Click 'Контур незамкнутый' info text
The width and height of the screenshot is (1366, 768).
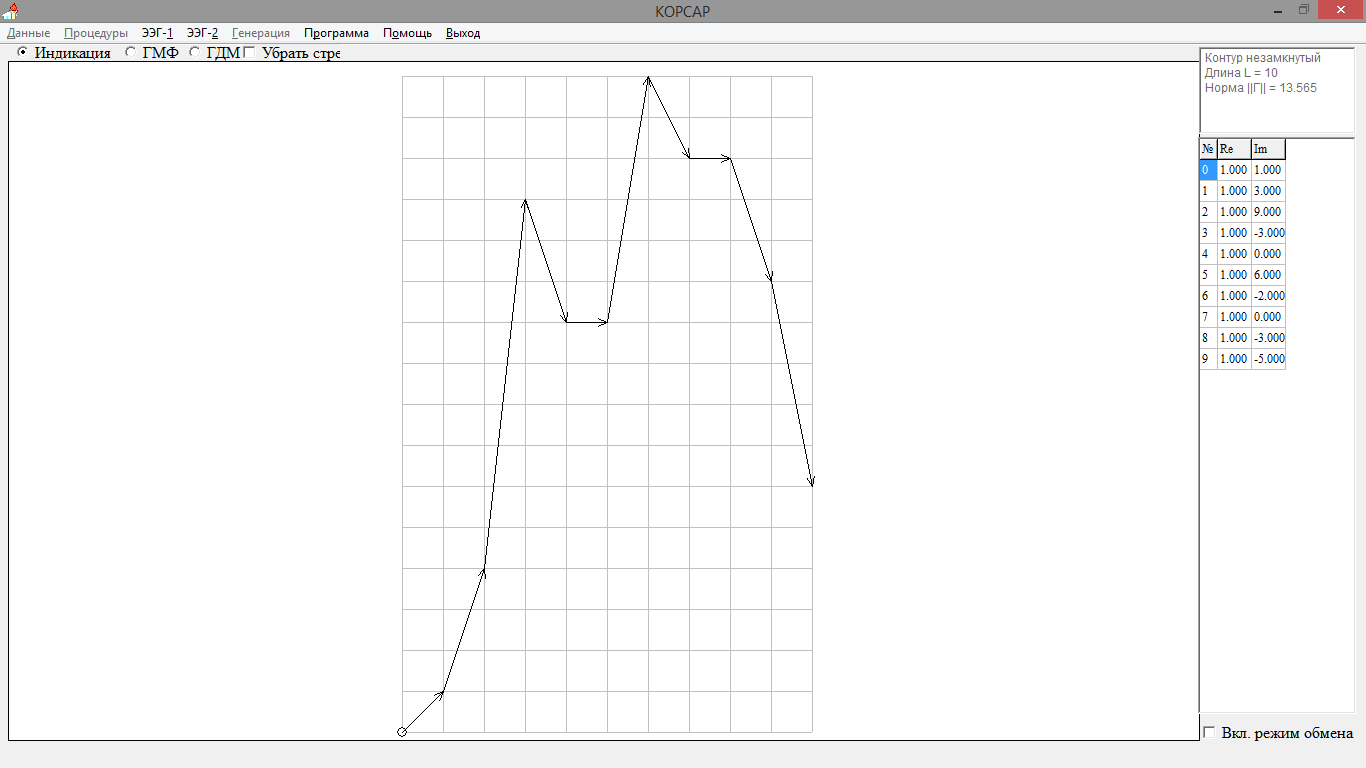(1263, 58)
